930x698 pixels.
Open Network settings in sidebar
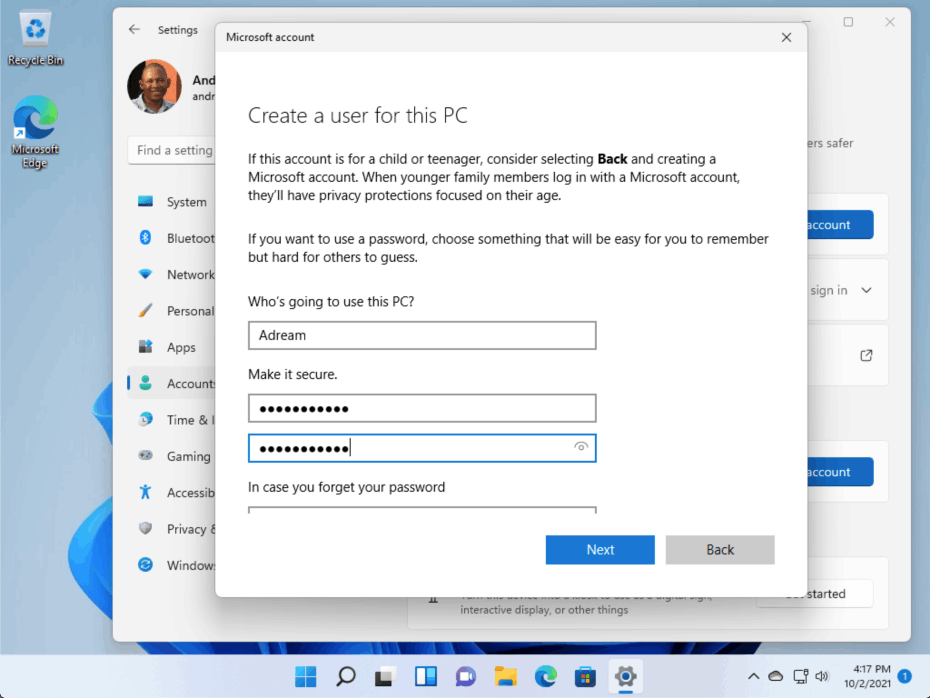point(172,275)
